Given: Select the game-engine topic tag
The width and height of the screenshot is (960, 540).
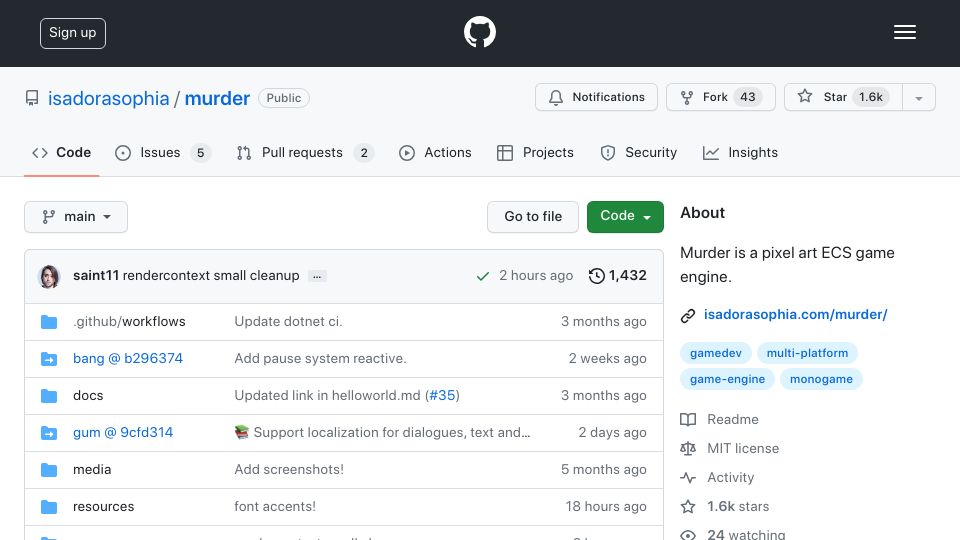Looking at the screenshot, I should (x=727, y=379).
